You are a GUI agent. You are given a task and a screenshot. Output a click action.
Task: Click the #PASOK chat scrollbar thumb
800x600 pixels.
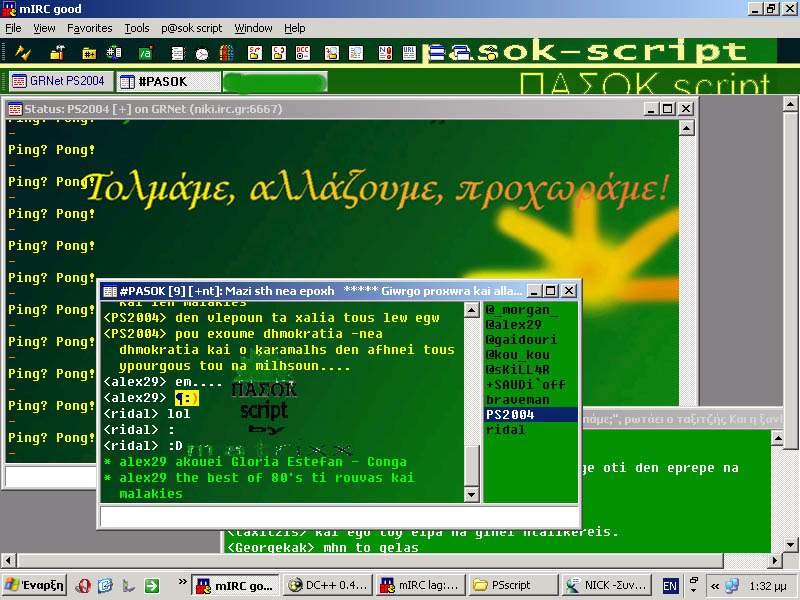[x=471, y=465]
